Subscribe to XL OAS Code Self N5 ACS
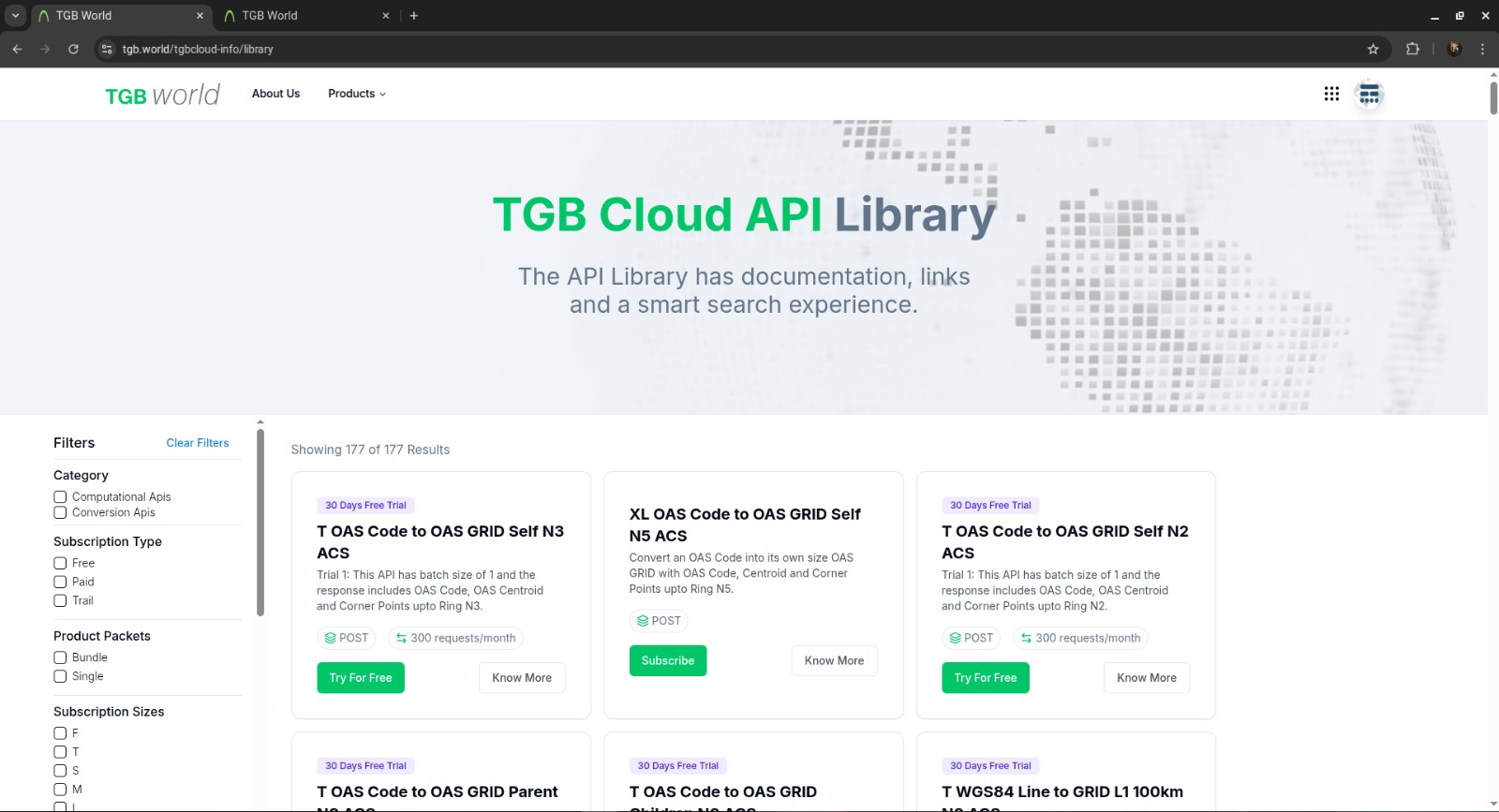1499x812 pixels. coord(668,661)
